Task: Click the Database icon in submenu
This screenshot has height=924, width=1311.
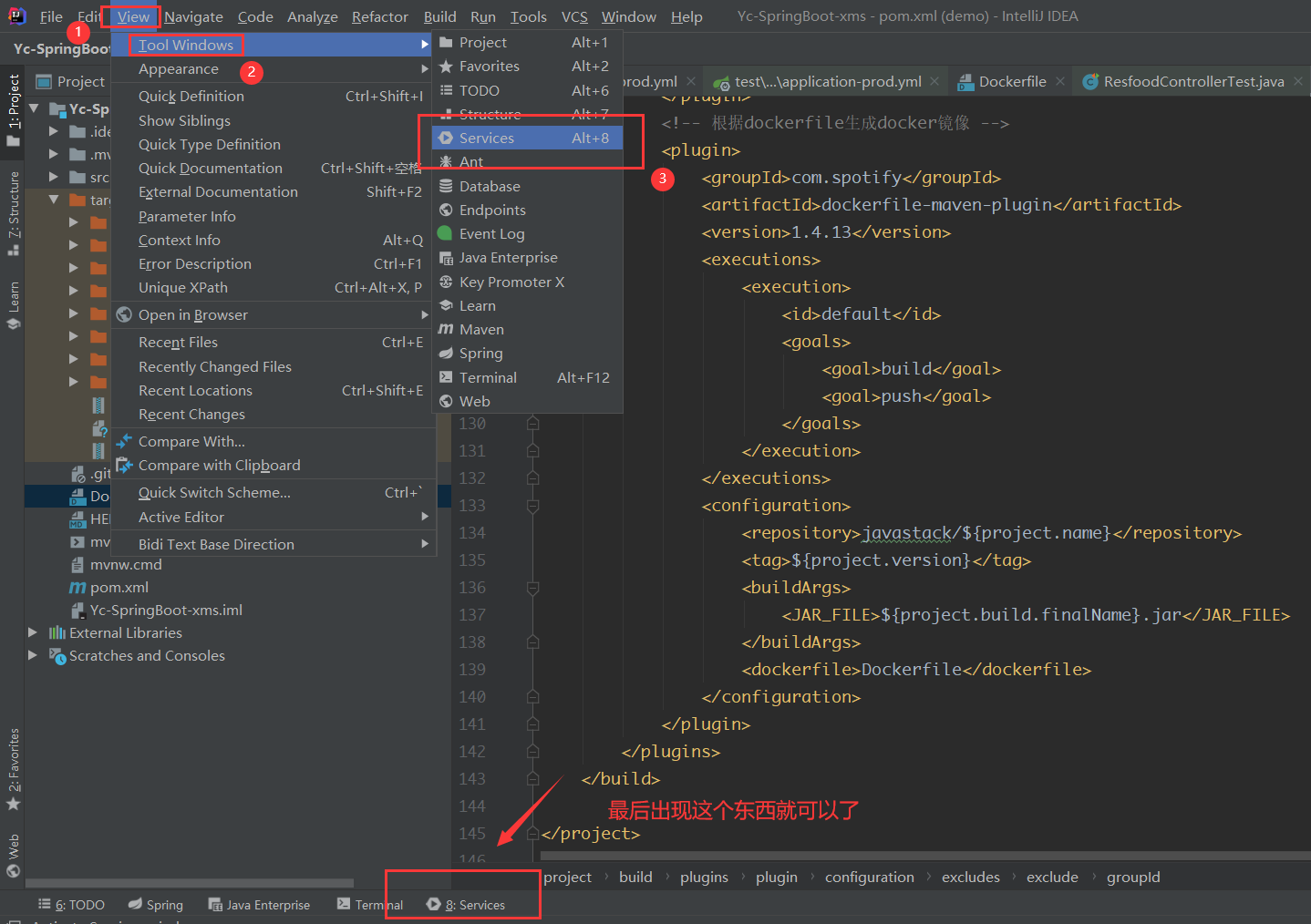Action: pyautogui.click(x=446, y=186)
